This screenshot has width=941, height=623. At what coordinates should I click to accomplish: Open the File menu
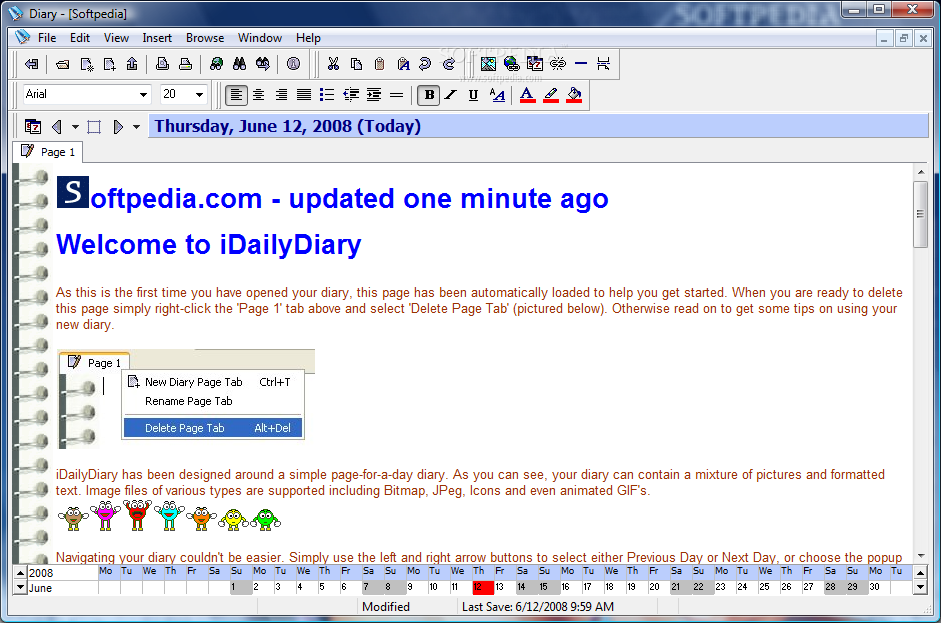click(x=47, y=38)
